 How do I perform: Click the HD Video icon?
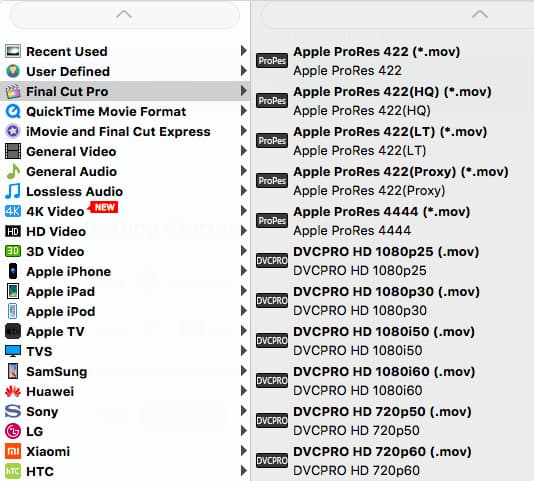[13, 231]
